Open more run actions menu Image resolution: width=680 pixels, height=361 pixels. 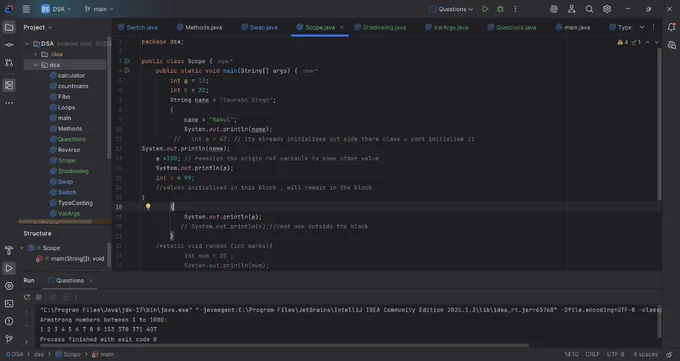coord(515,9)
